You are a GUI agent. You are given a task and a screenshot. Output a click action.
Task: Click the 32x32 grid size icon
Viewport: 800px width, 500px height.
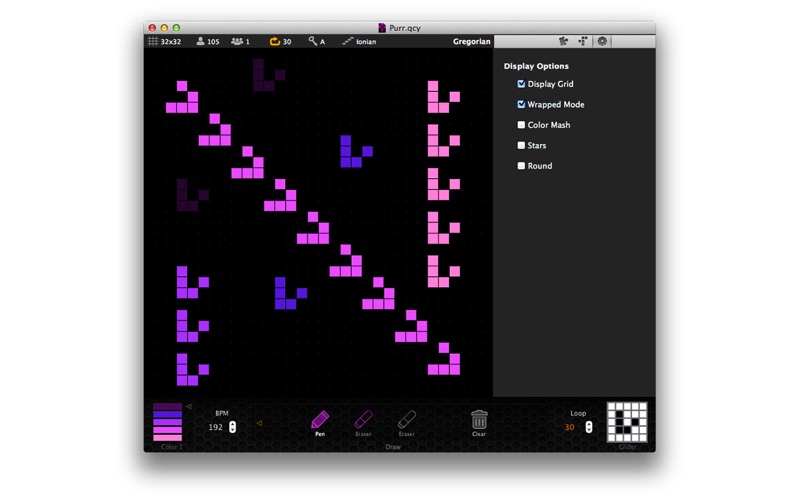pyautogui.click(x=153, y=41)
